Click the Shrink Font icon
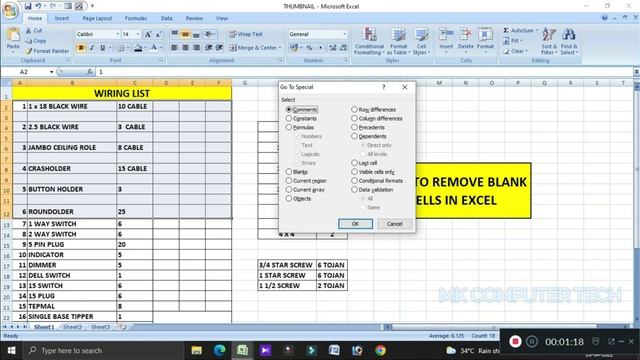 click(x=158, y=34)
